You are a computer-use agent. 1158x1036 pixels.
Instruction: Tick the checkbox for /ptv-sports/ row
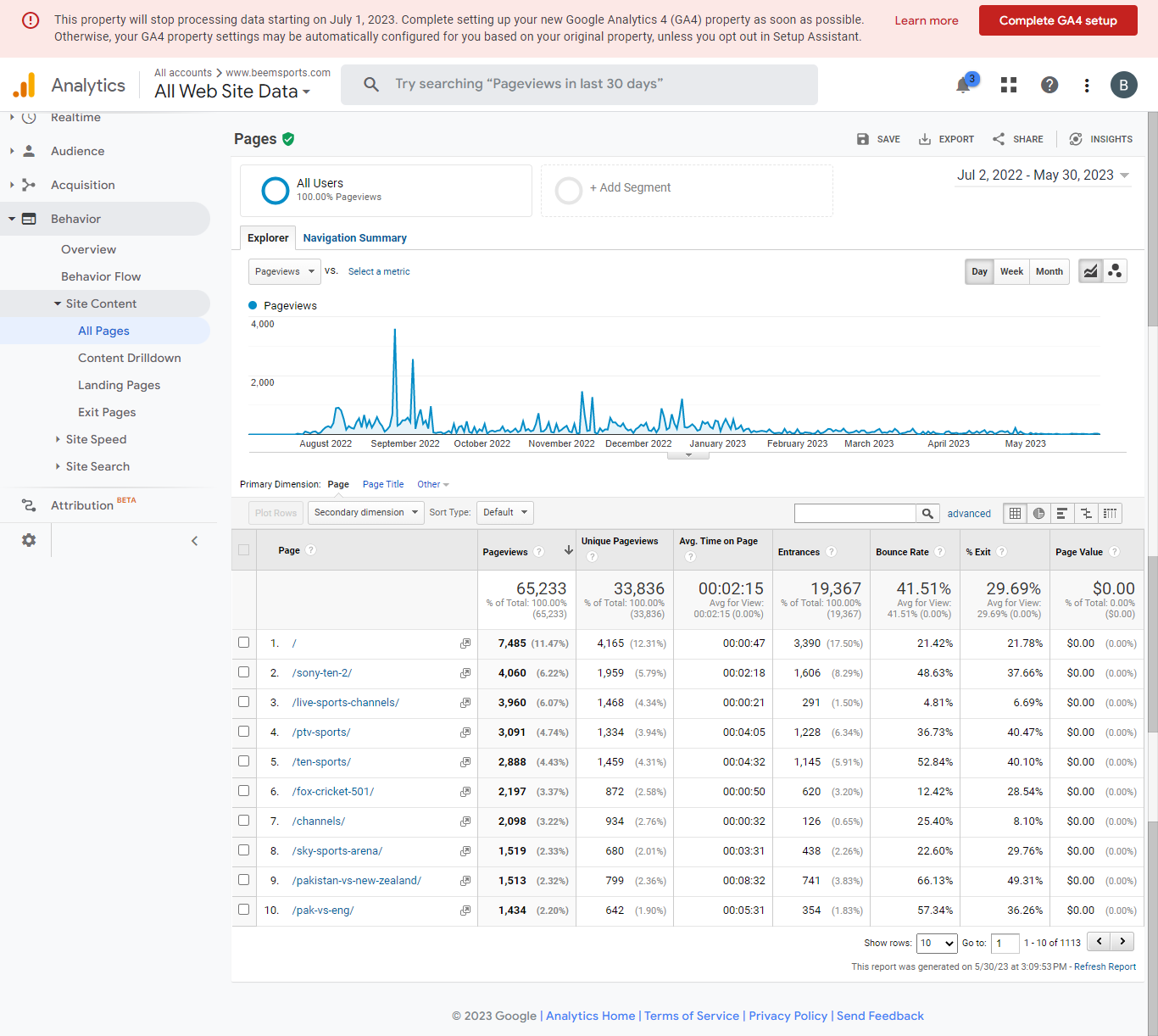244,732
